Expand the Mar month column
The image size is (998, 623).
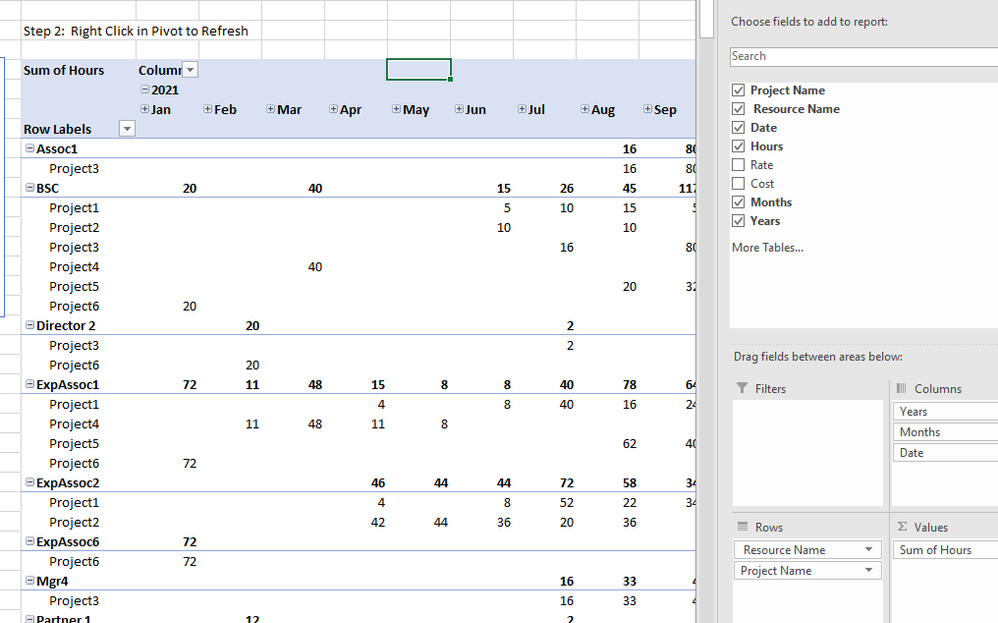[x=271, y=109]
